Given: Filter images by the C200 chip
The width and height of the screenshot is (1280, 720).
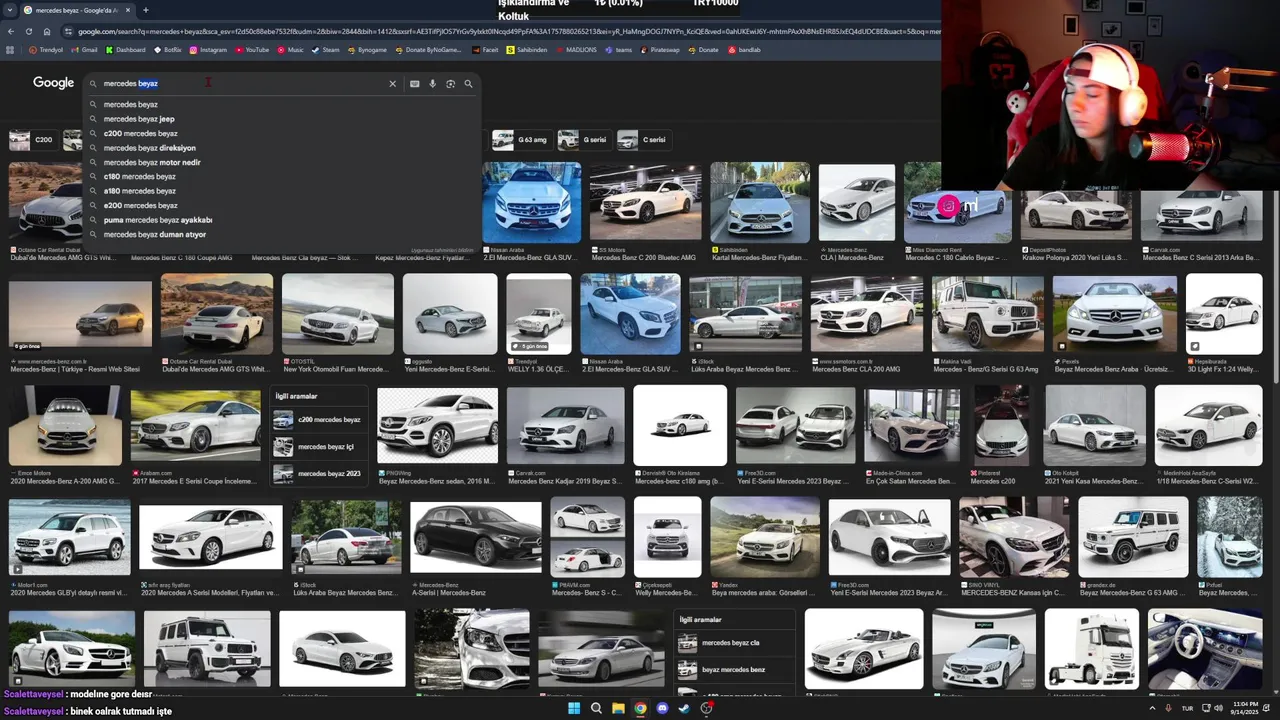Looking at the screenshot, I should [32, 140].
